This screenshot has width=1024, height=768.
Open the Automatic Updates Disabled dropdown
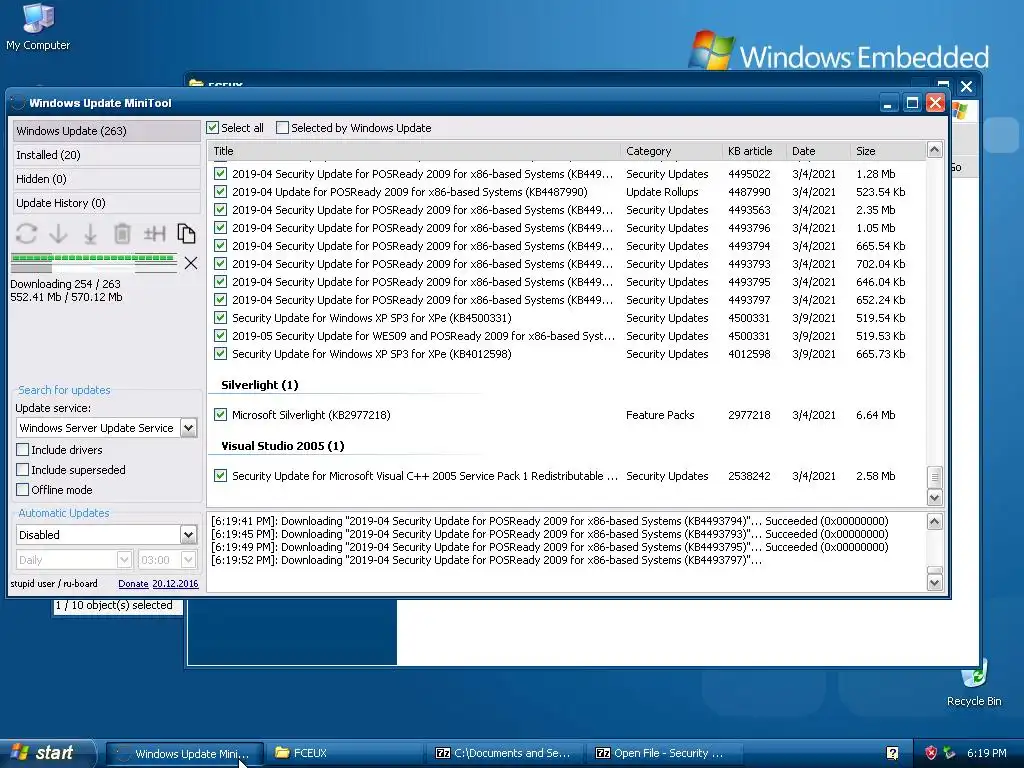coord(188,535)
